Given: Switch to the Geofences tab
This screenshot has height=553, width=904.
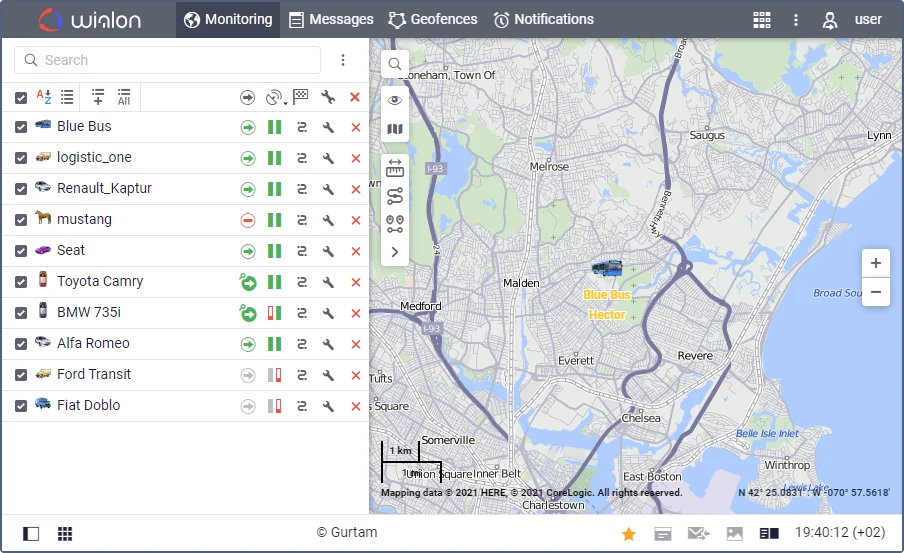Looking at the screenshot, I should pos(433,20).
